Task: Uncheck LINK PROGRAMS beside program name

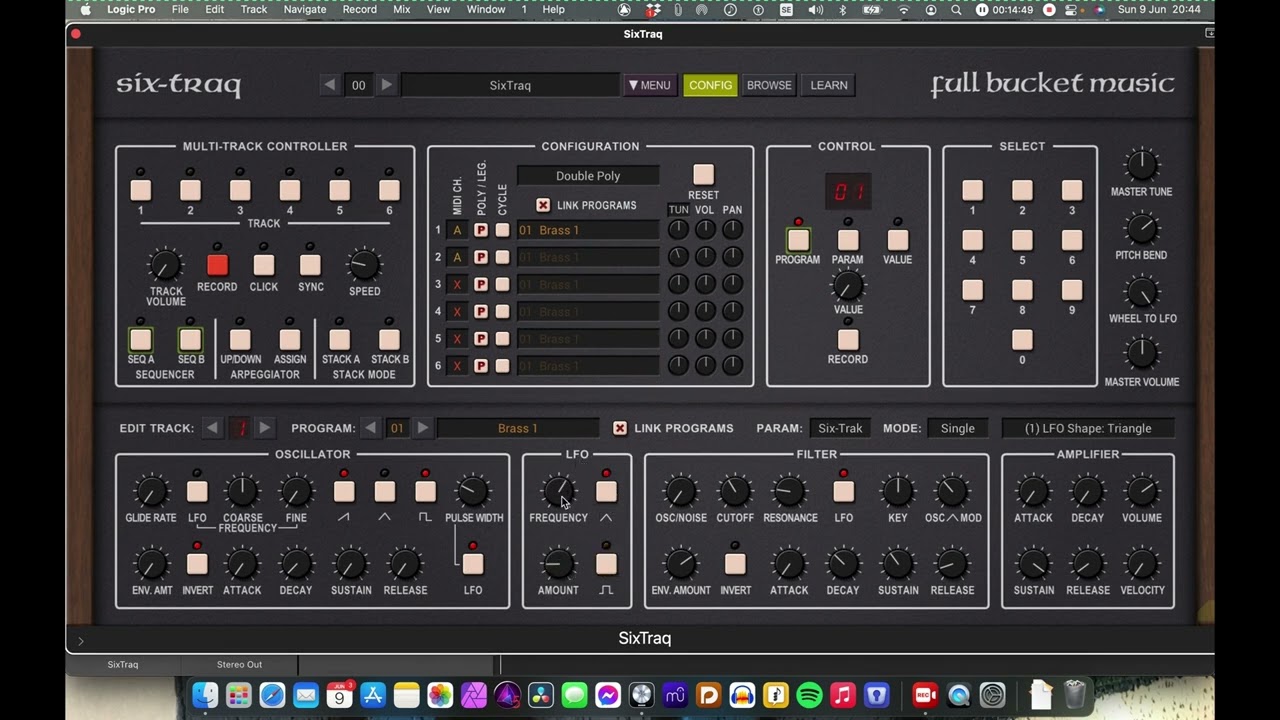Action: 620,428
